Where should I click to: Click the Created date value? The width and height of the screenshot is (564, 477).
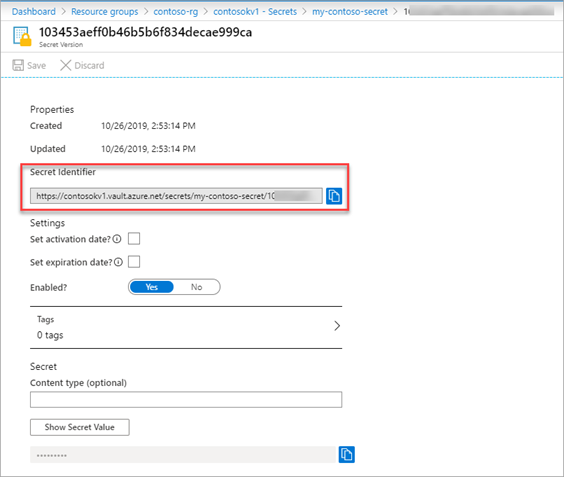pyautogui.click(x=148, y=126)
